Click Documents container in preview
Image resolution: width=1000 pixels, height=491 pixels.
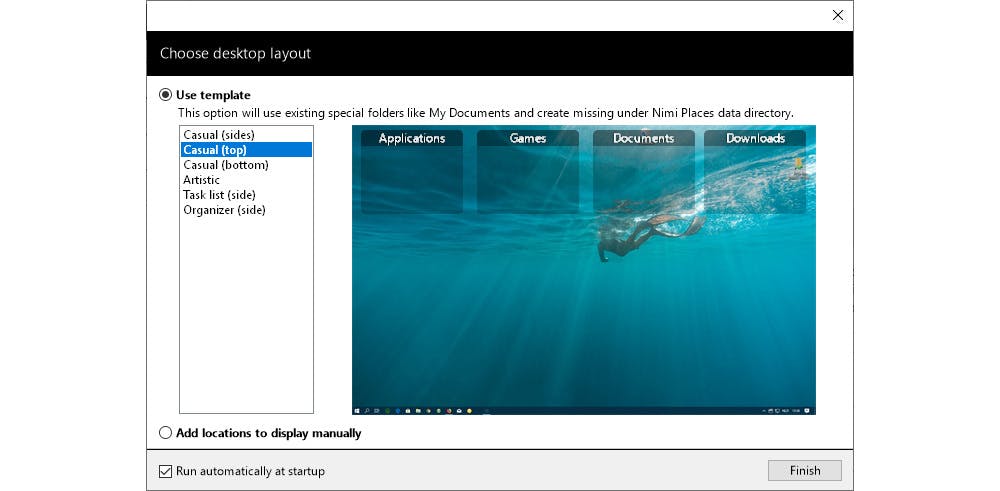coord(643,172)
